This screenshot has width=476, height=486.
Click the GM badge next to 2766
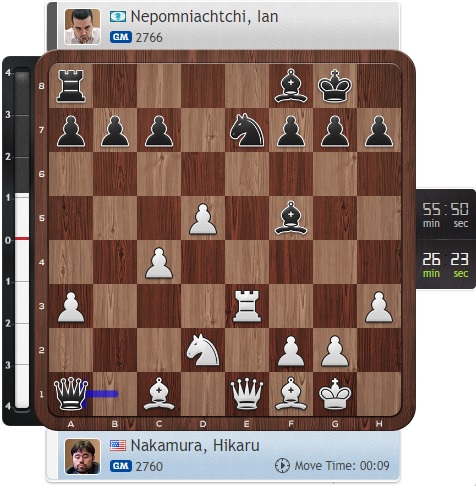[x=121, y=37]
